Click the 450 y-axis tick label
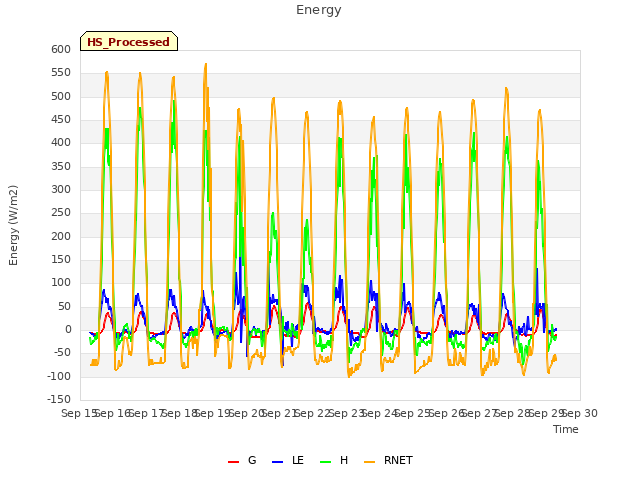640x480 pixels. [x=61, y=120]
